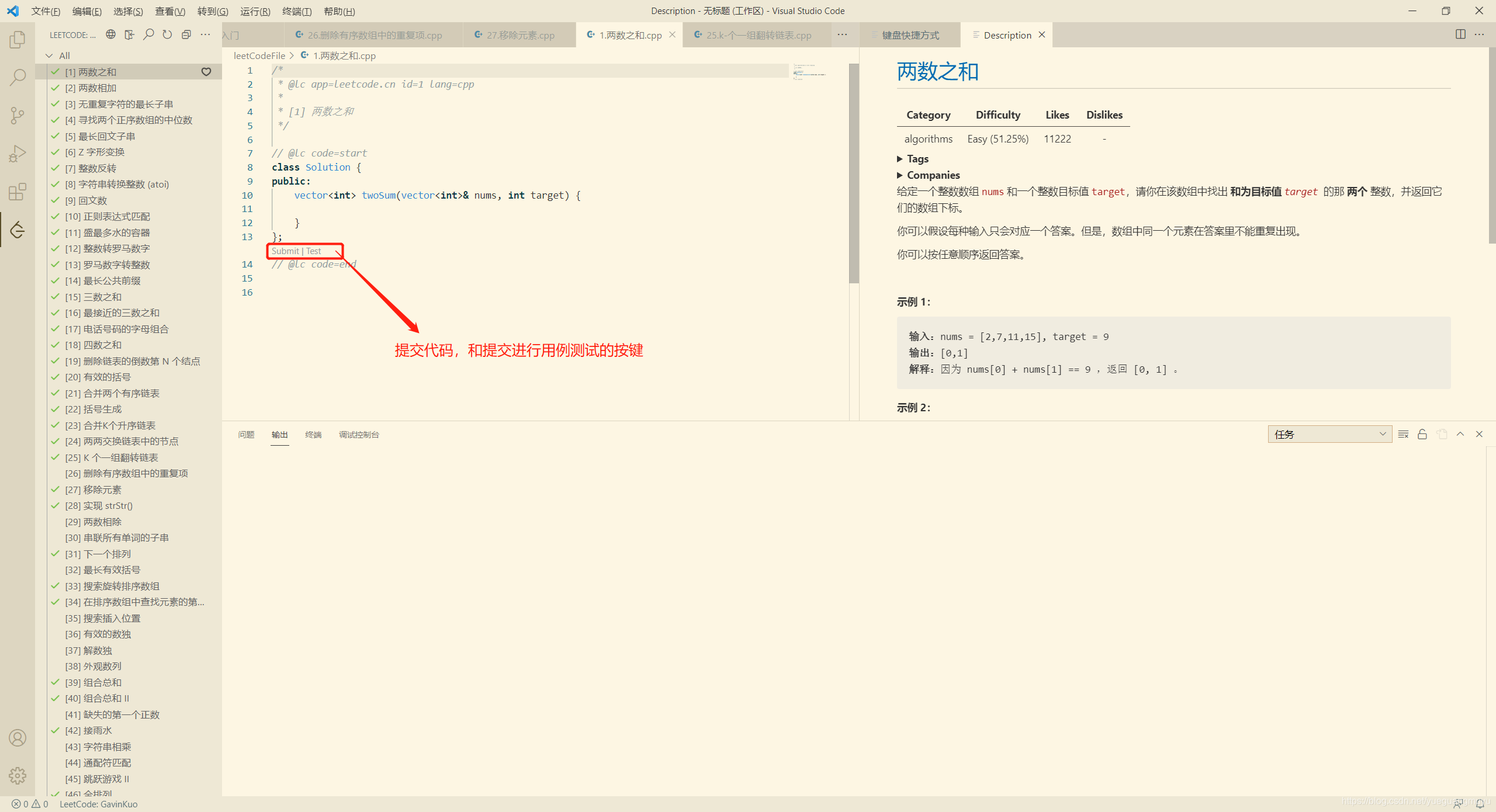
Task: Select the Search icon in the activity bar
Action: [18, 77]
